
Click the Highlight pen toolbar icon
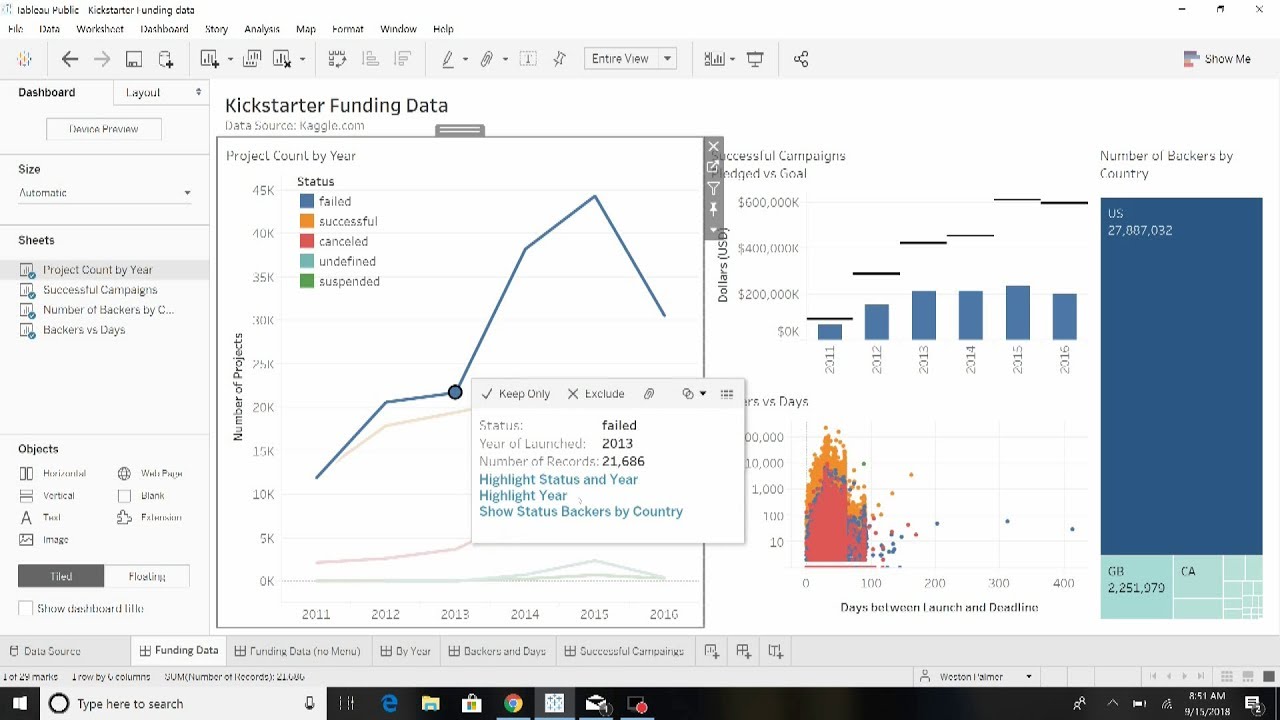click(x=448, y=59)
